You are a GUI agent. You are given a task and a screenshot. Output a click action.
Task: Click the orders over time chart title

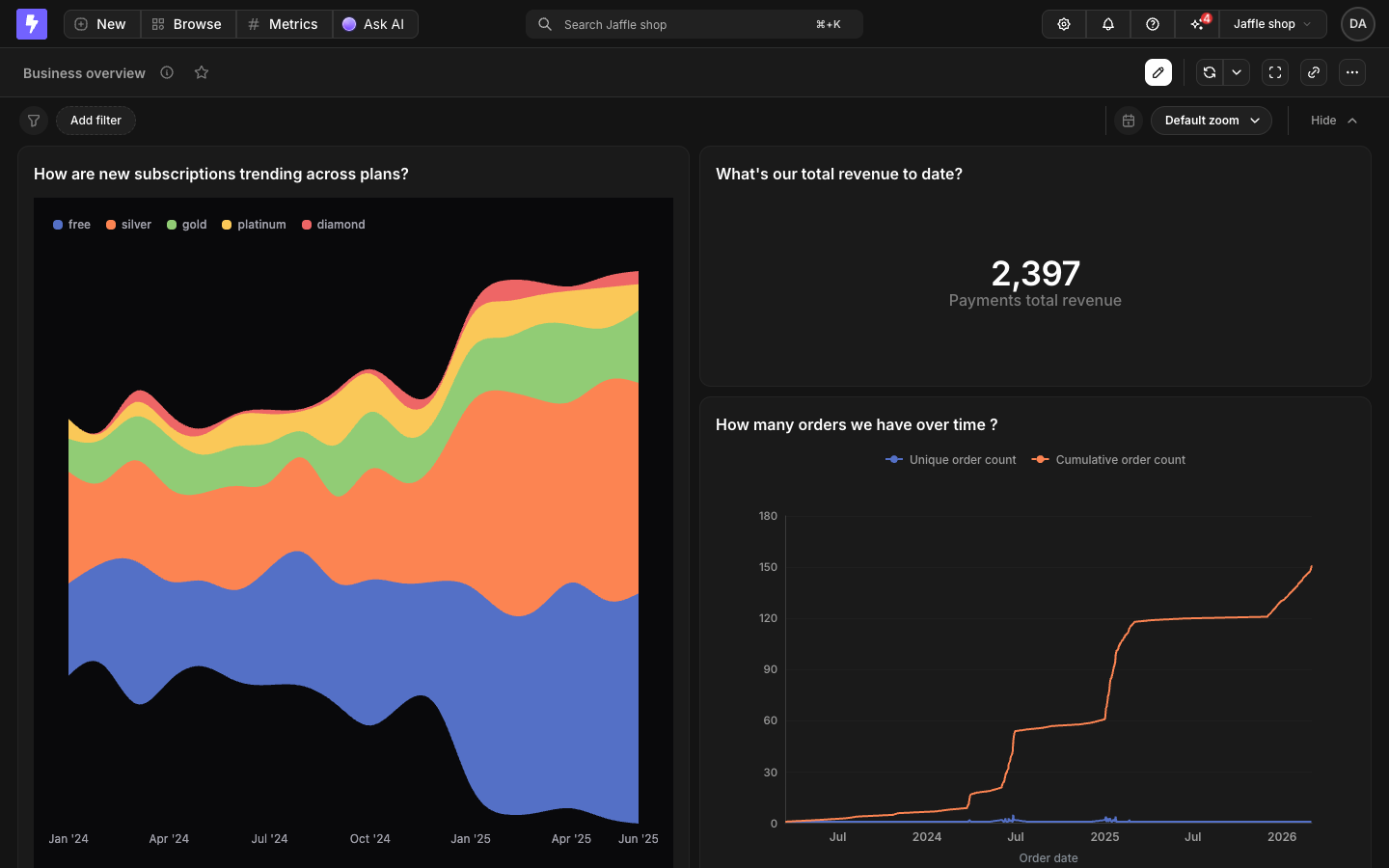[x=857, y=424]
